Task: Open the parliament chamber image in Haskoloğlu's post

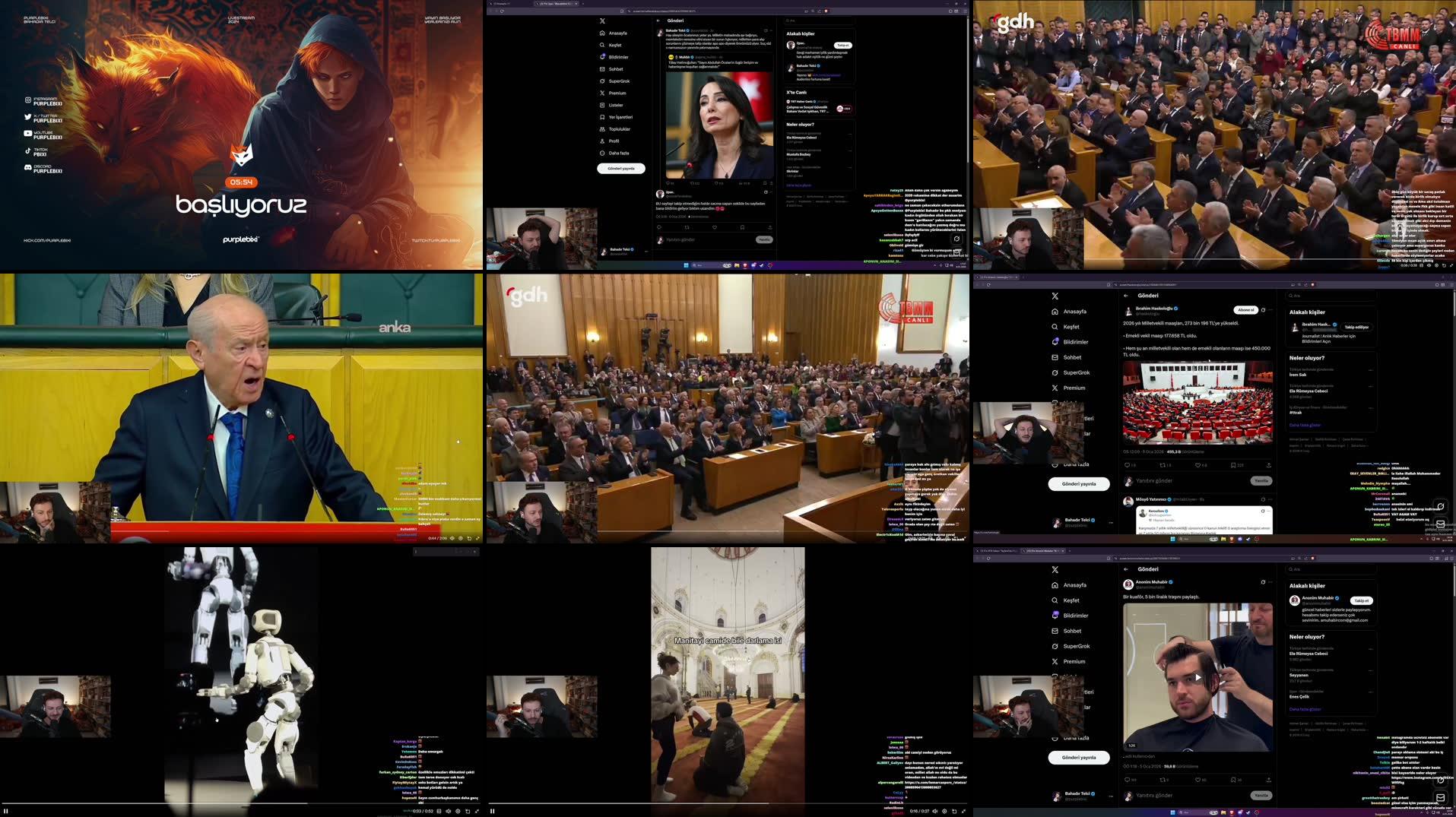Action: pyautogui.click(x=1197, y=403)
